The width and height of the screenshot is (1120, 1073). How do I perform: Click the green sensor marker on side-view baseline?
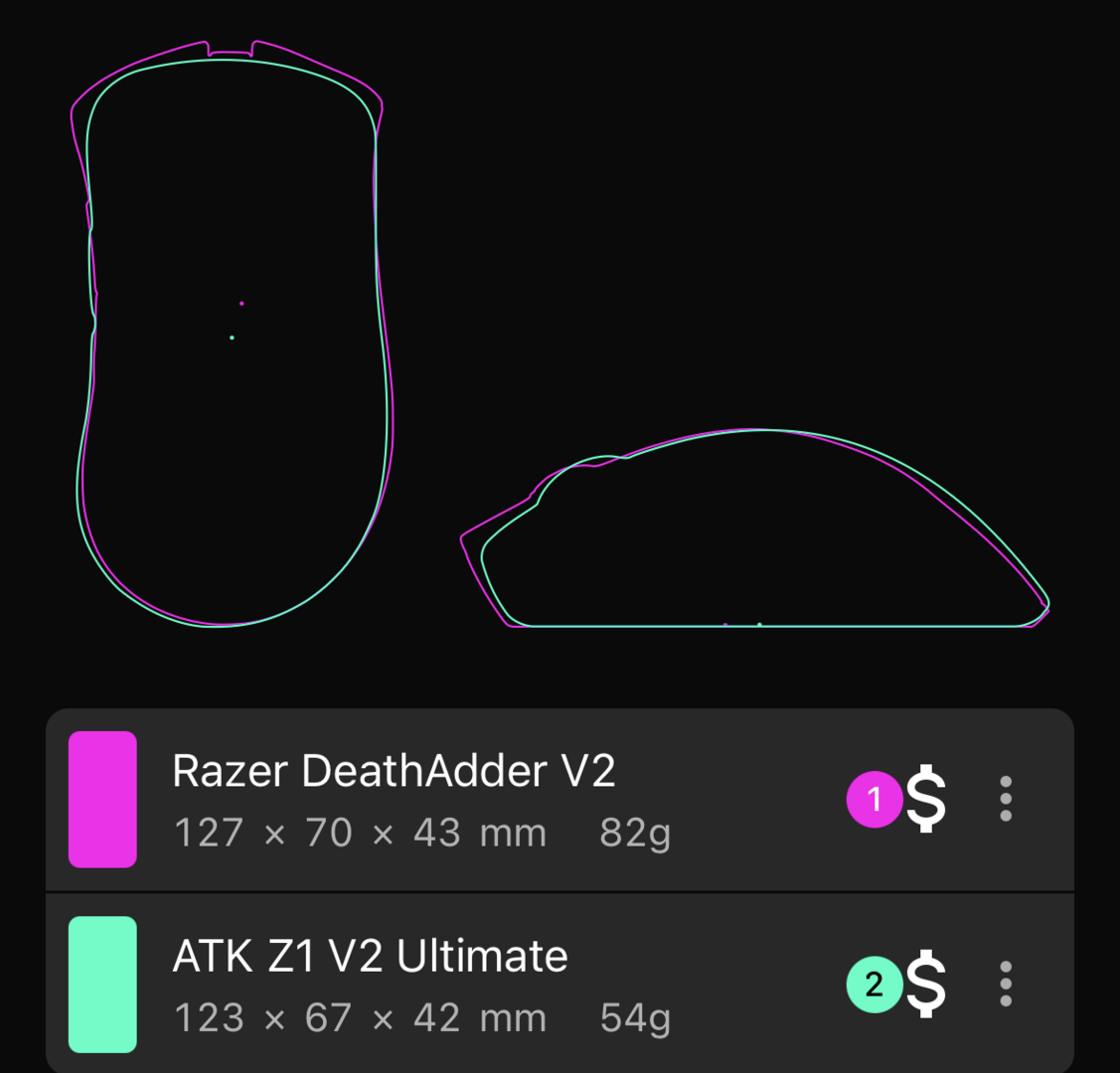pyautogui.click(x=759, y=625)
